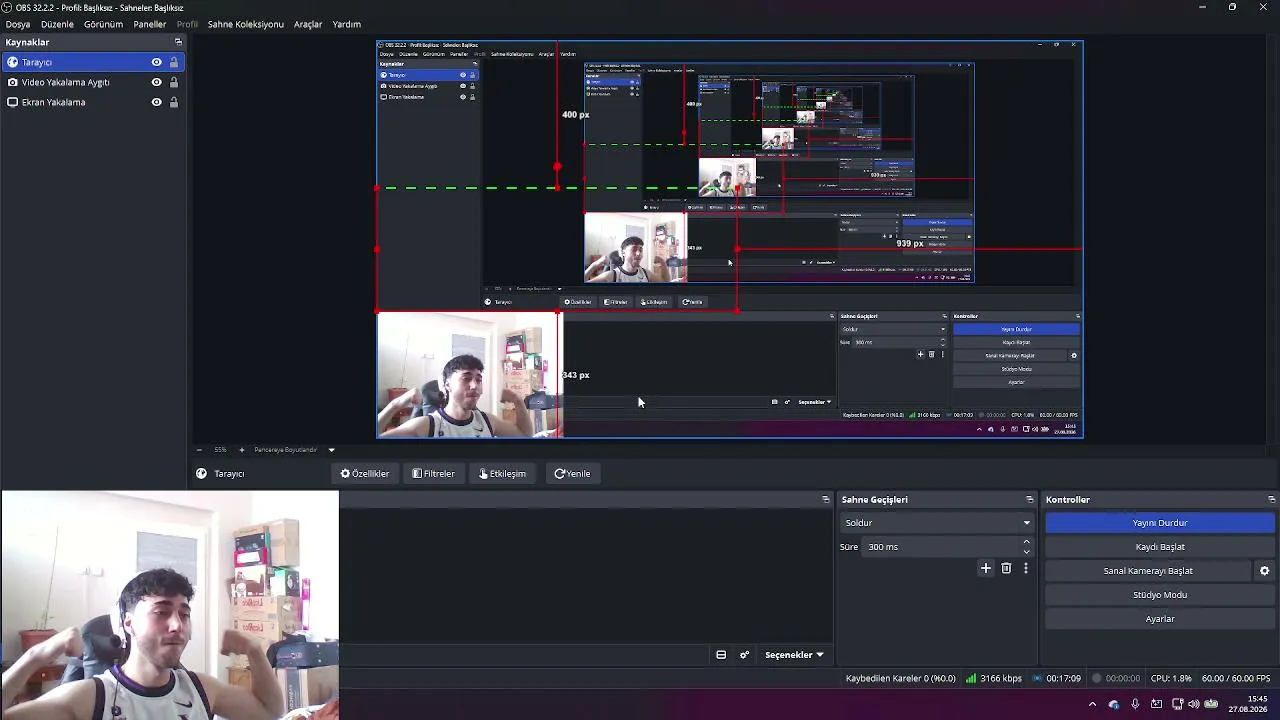Click the Etkileşim button
This screenshot has height=720, width=1280.
[x=502, y=474]
